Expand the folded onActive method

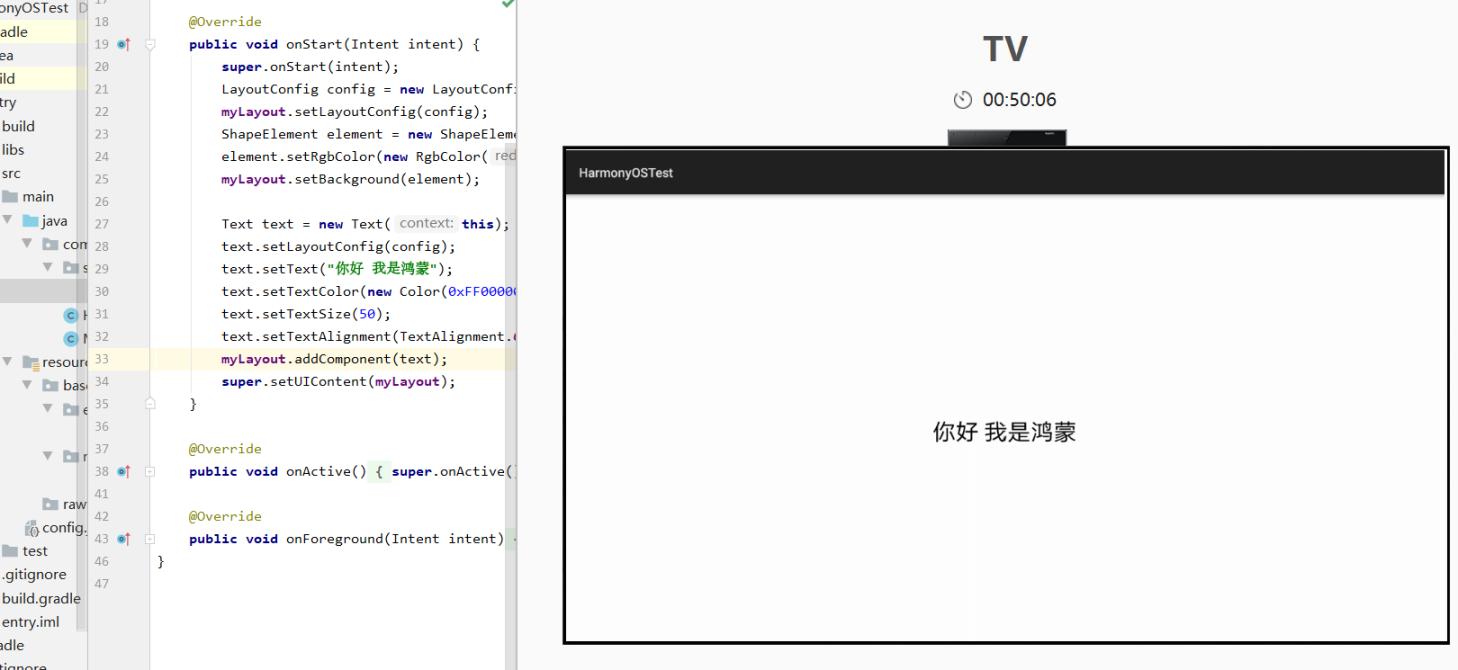point(151,472)
